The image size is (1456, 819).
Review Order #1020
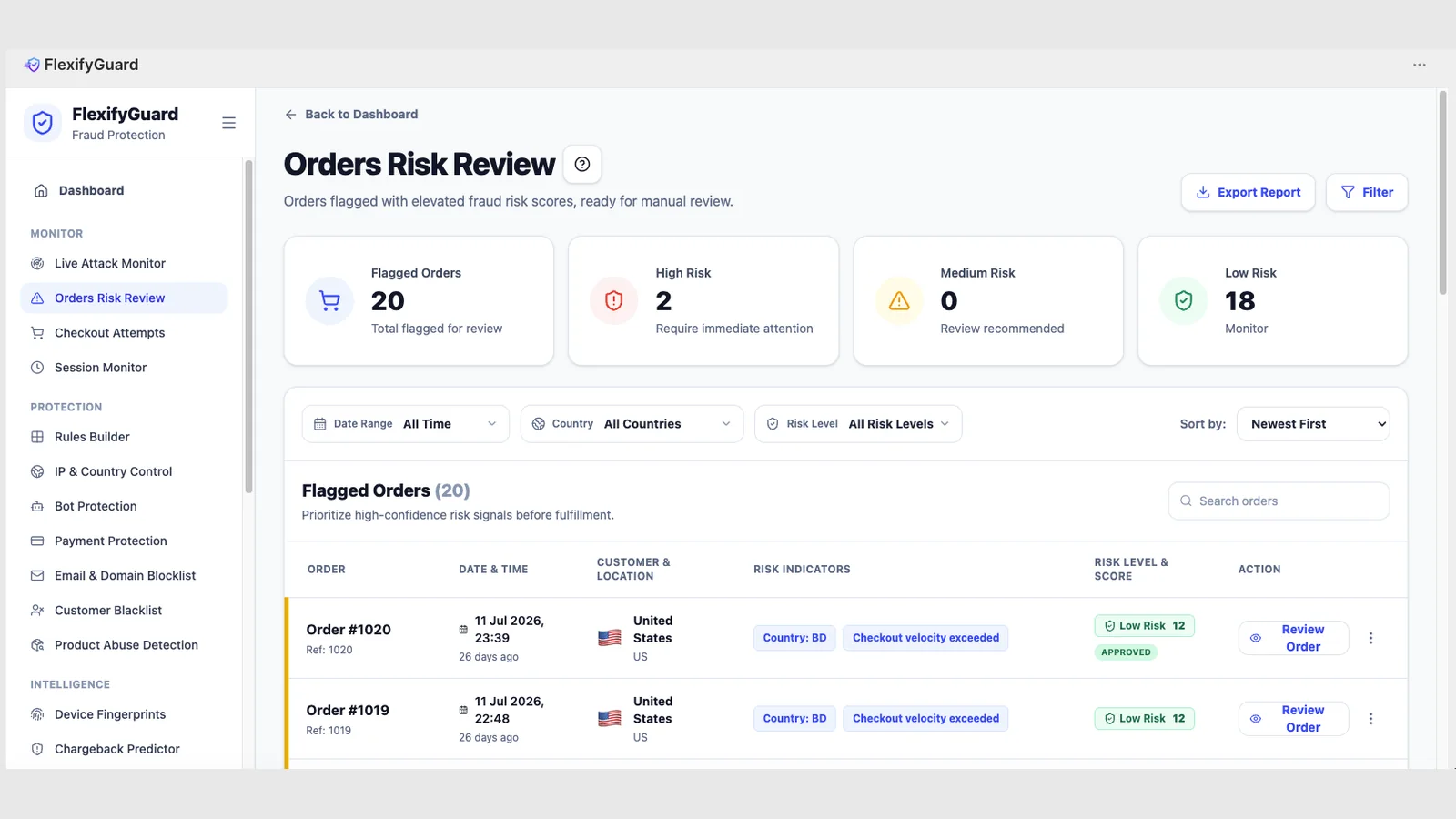point(1293,638)
